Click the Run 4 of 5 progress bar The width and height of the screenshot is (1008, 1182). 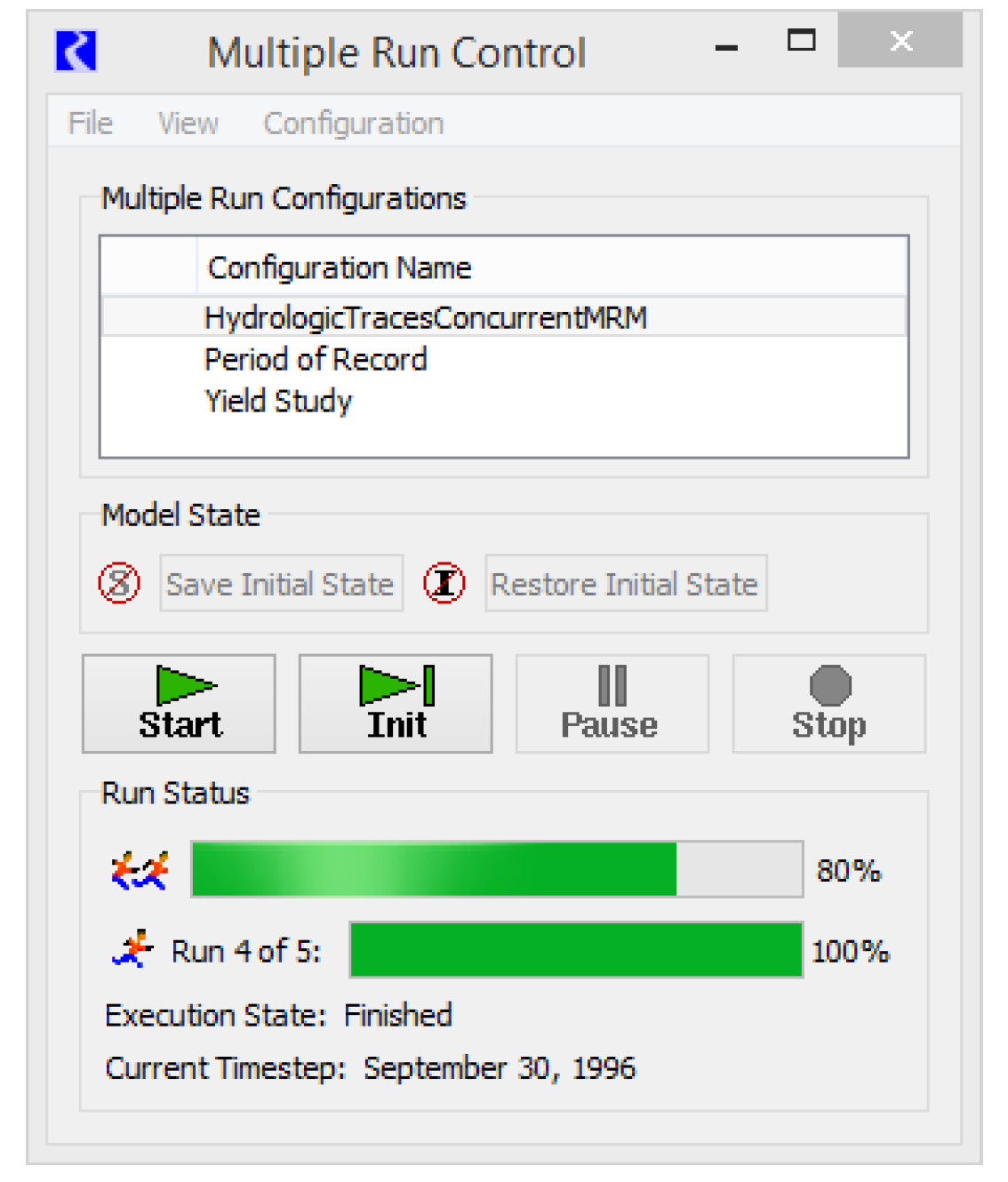(x=576, y=949)
